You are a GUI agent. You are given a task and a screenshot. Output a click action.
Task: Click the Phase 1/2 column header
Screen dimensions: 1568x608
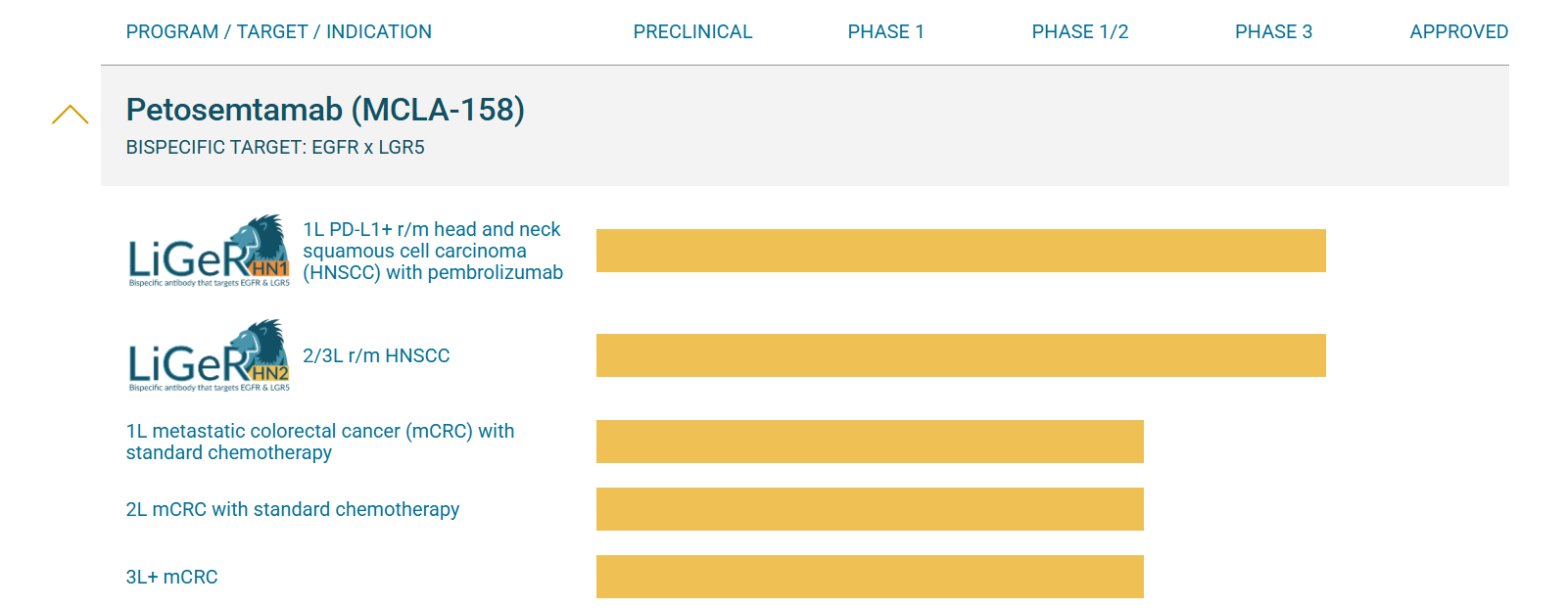tap(1079, 32)
